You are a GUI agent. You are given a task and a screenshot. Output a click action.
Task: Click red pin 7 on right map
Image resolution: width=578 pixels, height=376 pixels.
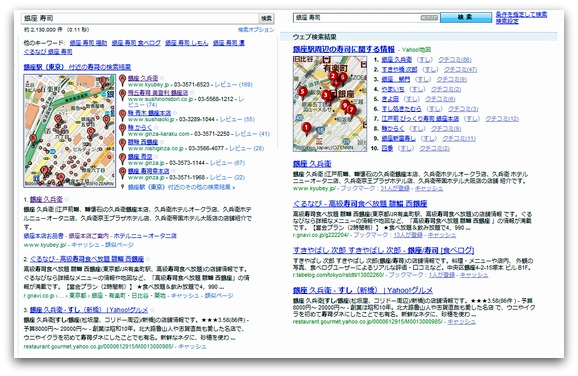352,111
